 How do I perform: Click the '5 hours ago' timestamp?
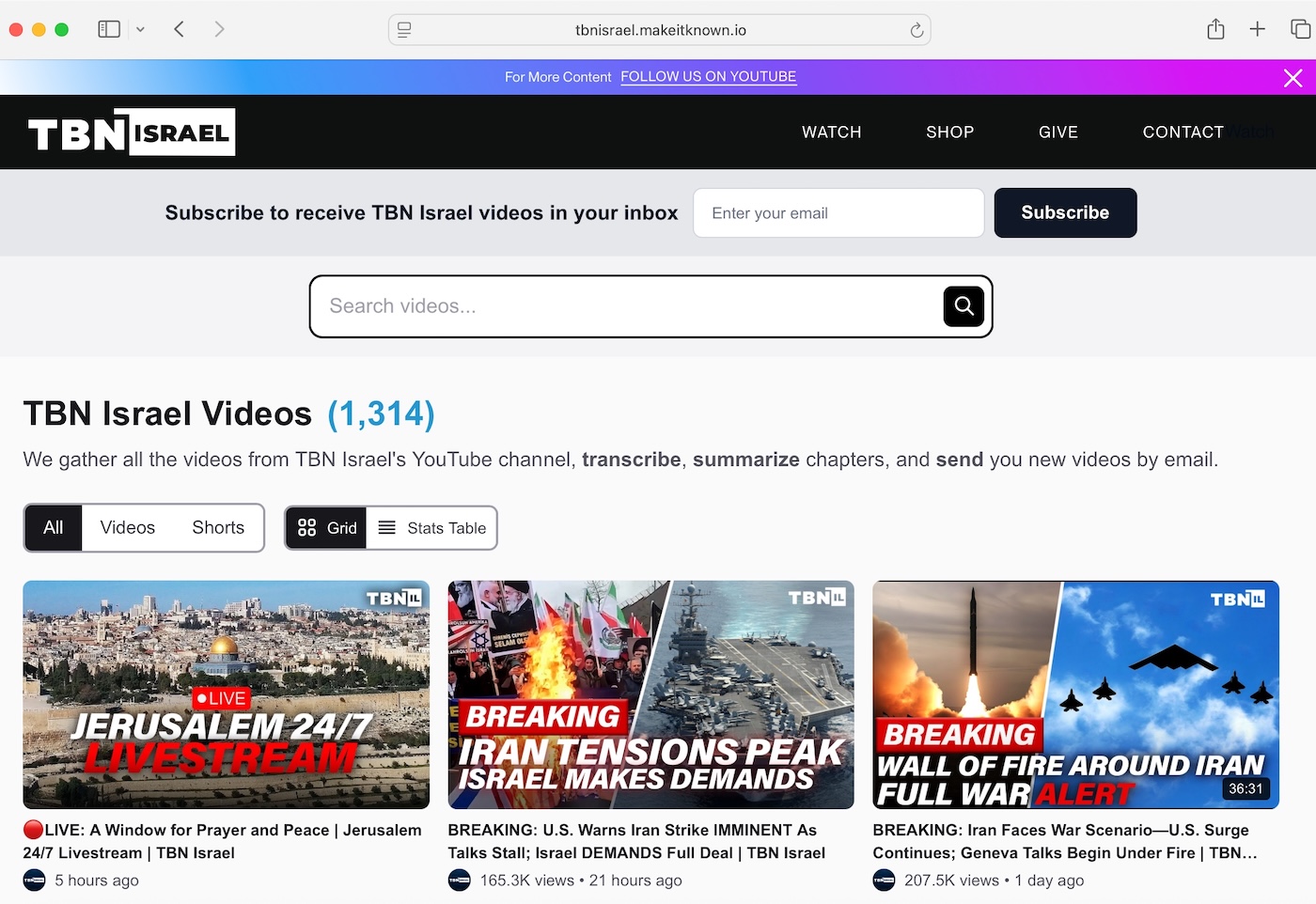[x=97, y=881]
